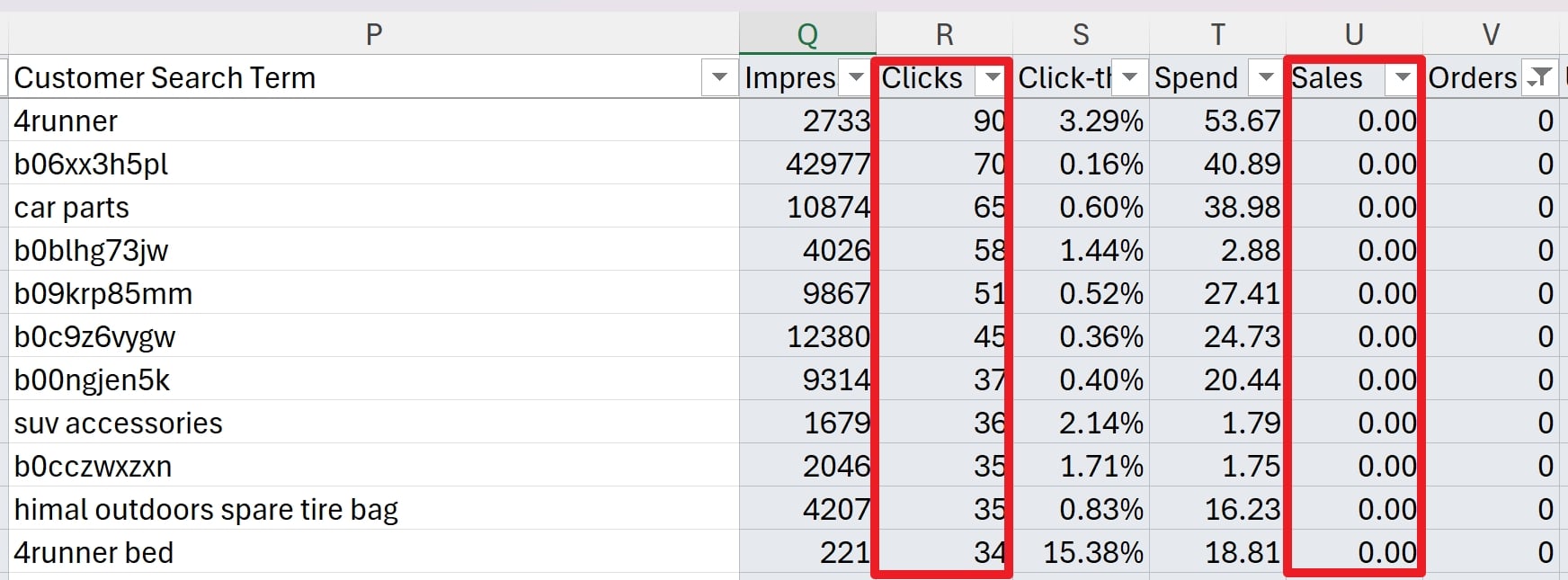The width and height of the screenshot is (1568, 580).
Task: Click the truncated 'Click-th' header cell text
Action: pyautogui.click(x=1065, y=78)
